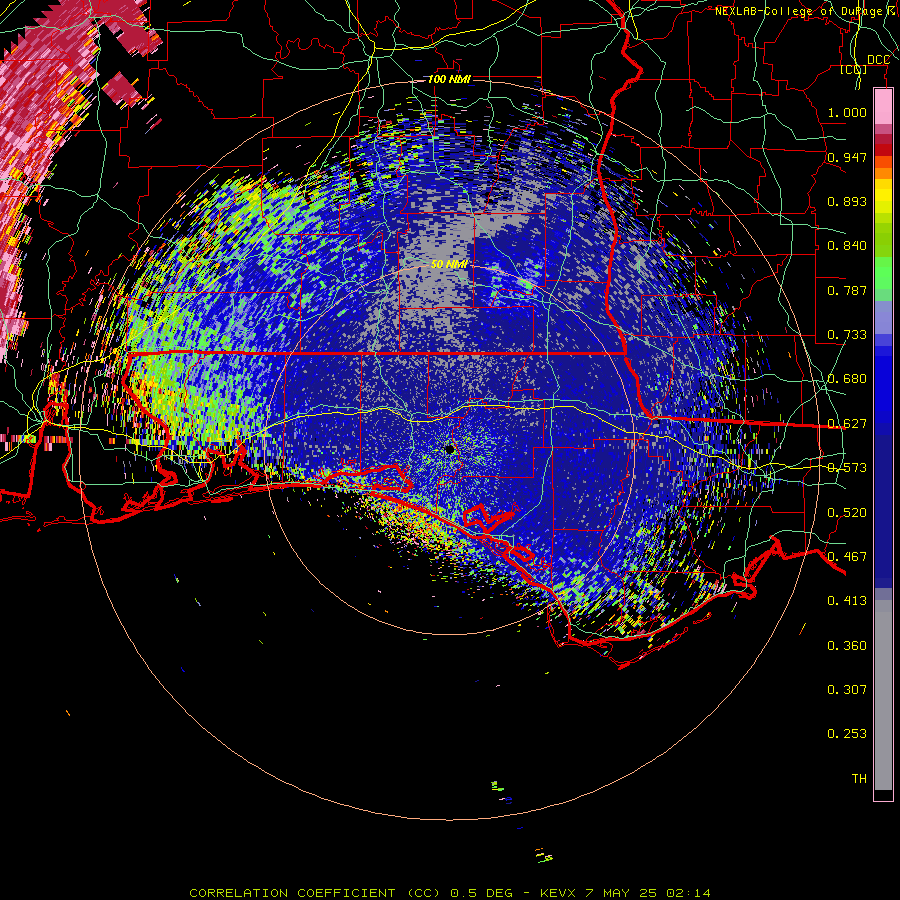
Task: Click the KEVX station identifier in caption
Action: point(558,893)
